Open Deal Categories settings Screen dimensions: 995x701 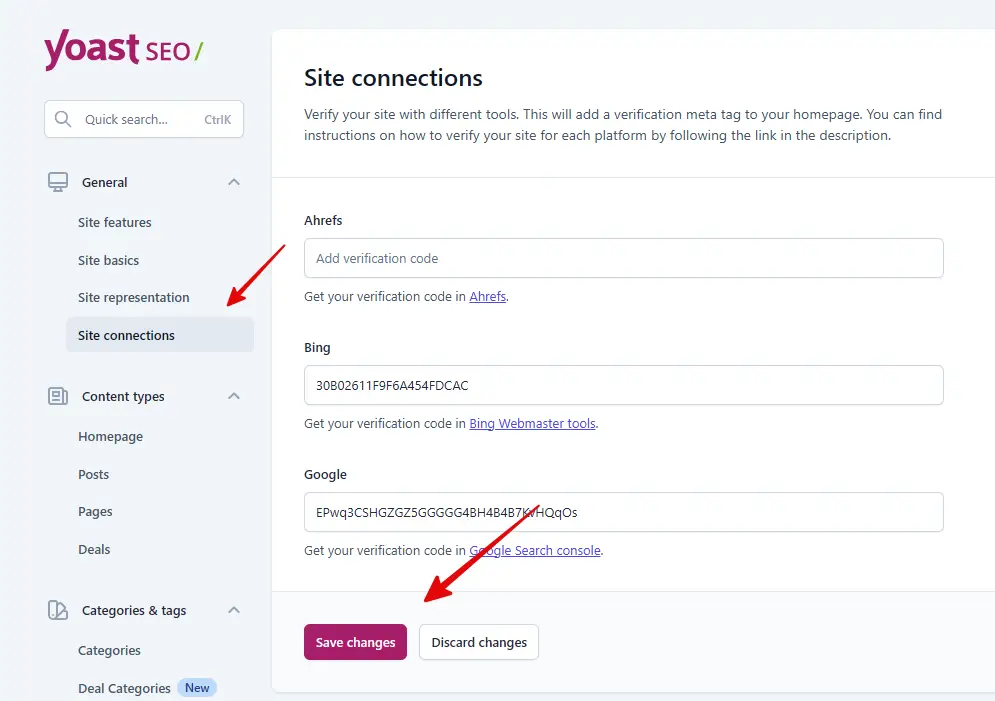[x=123, y=688]
